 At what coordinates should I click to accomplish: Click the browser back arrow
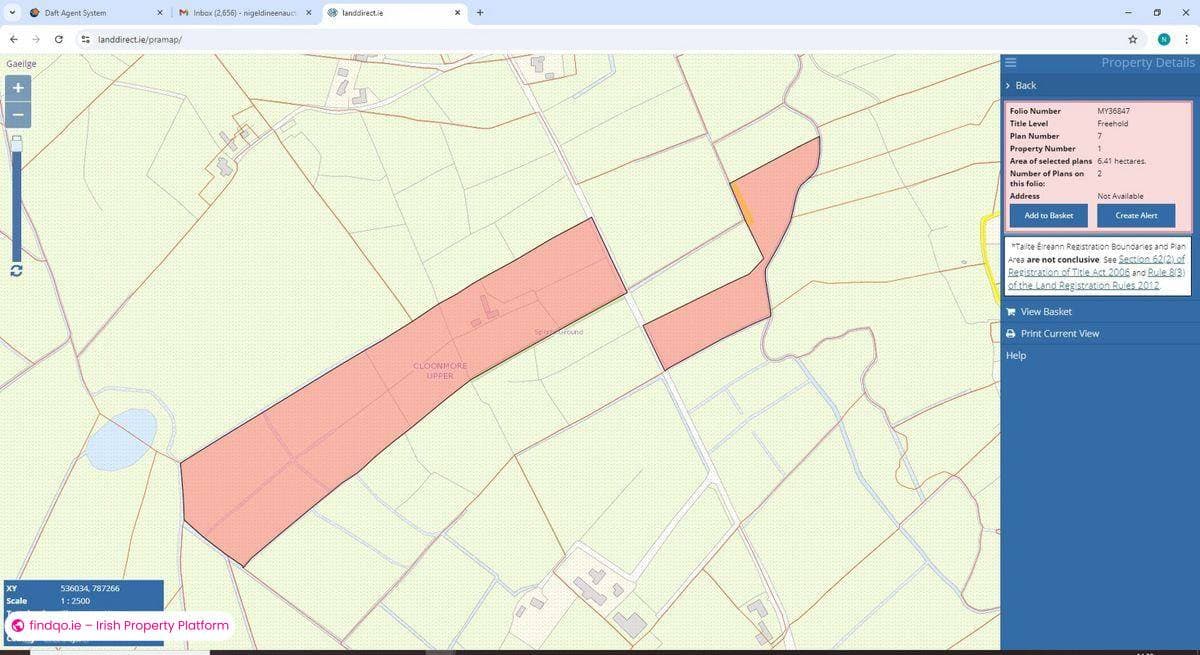tap(13, 39)
